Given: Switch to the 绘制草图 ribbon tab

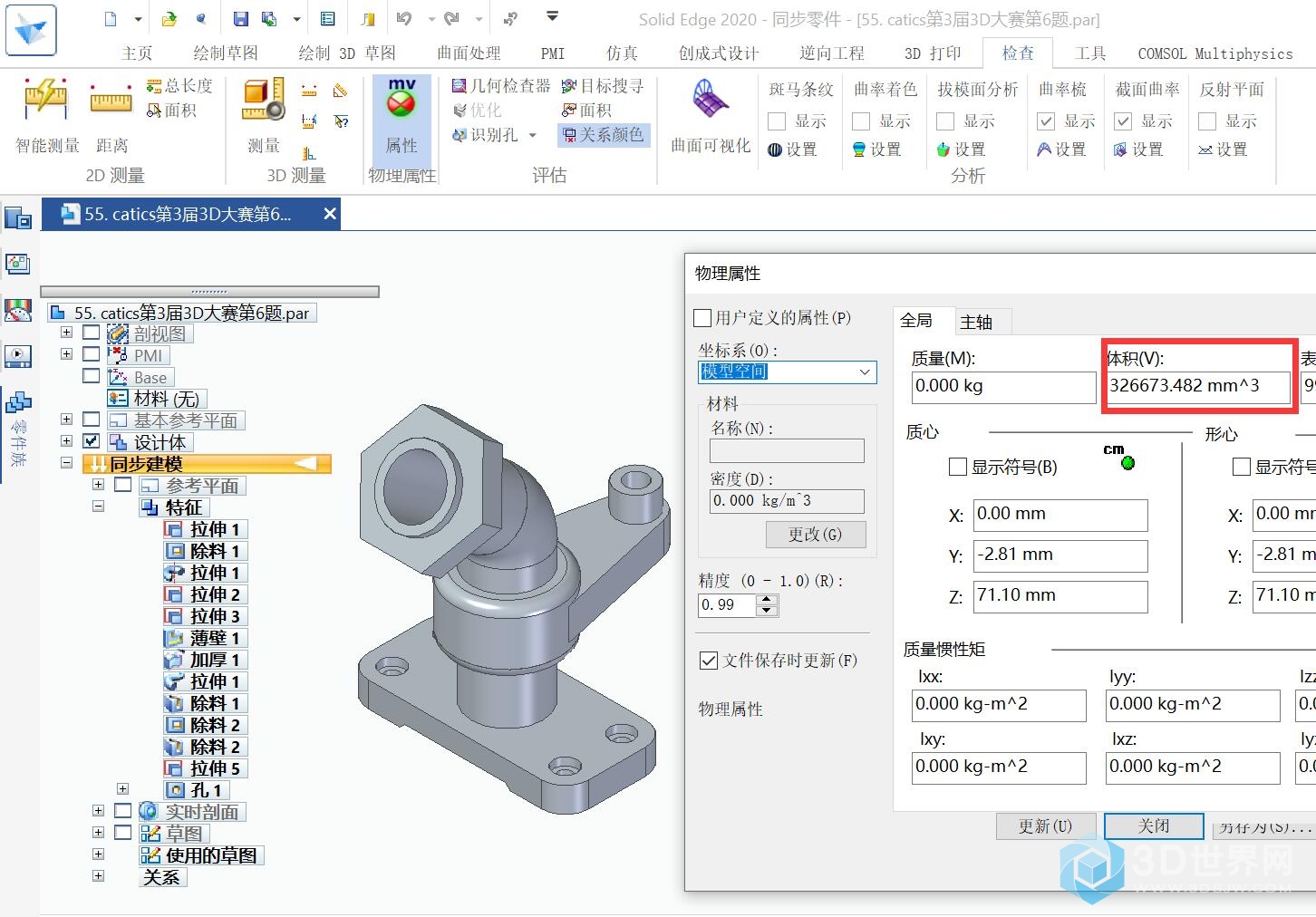Looking at the screenshot, I should pyautogui.click(x=226, y=53).
